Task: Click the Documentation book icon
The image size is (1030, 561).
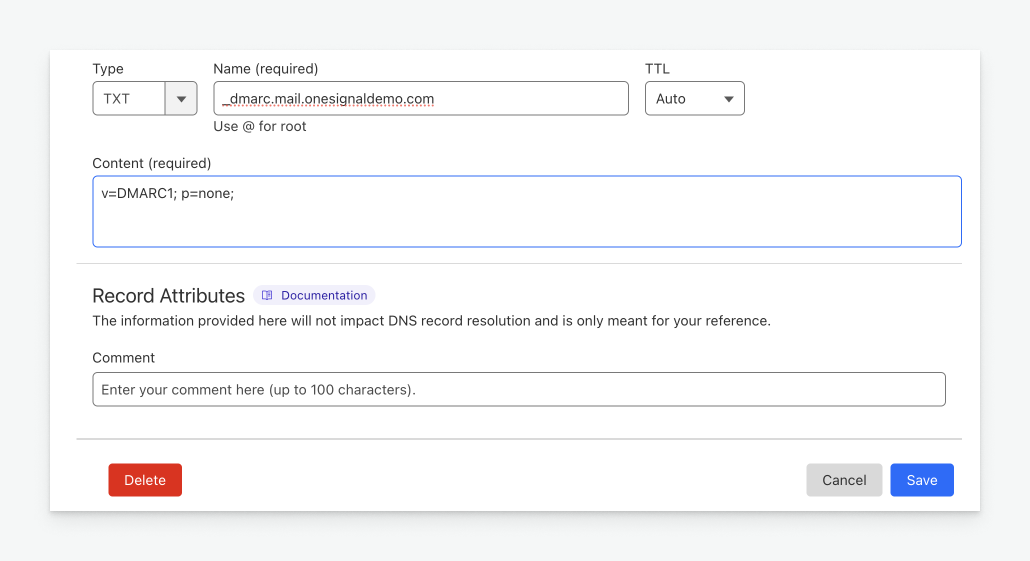Action: point(267,295)
